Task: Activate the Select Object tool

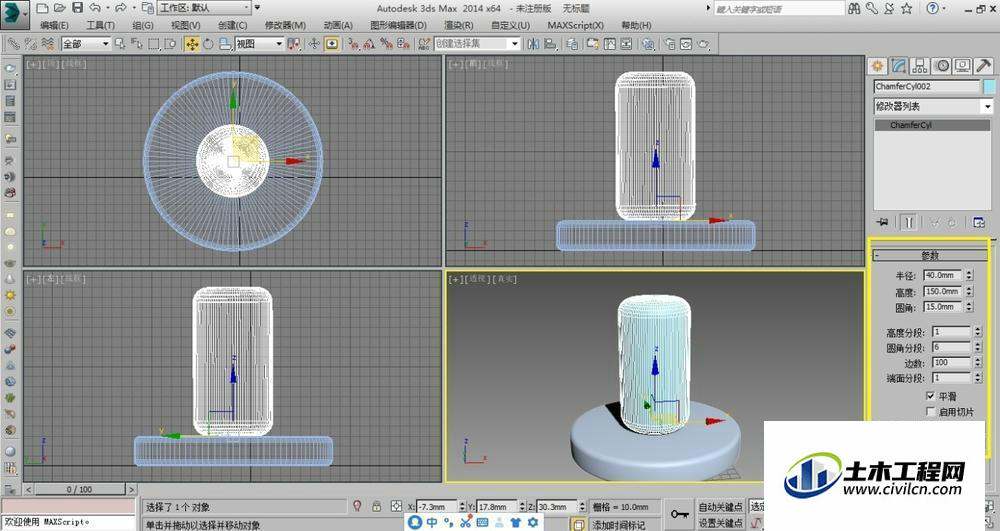Action: point(120,43)
